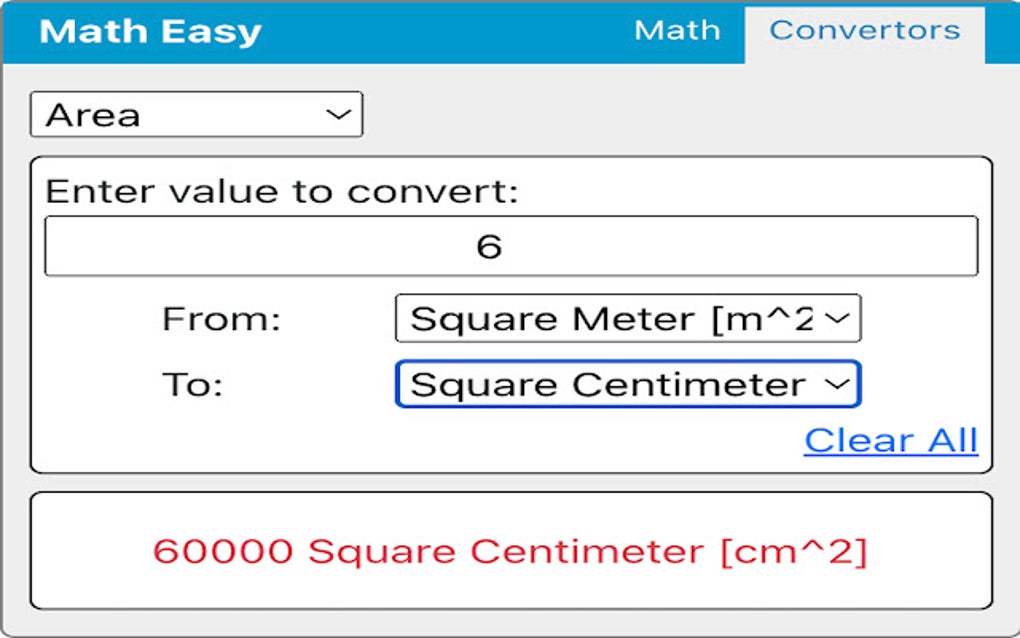Click the Math Easy app title
Screen dimensions: 1020x638
pyautogui.click(x=150, y=30)
